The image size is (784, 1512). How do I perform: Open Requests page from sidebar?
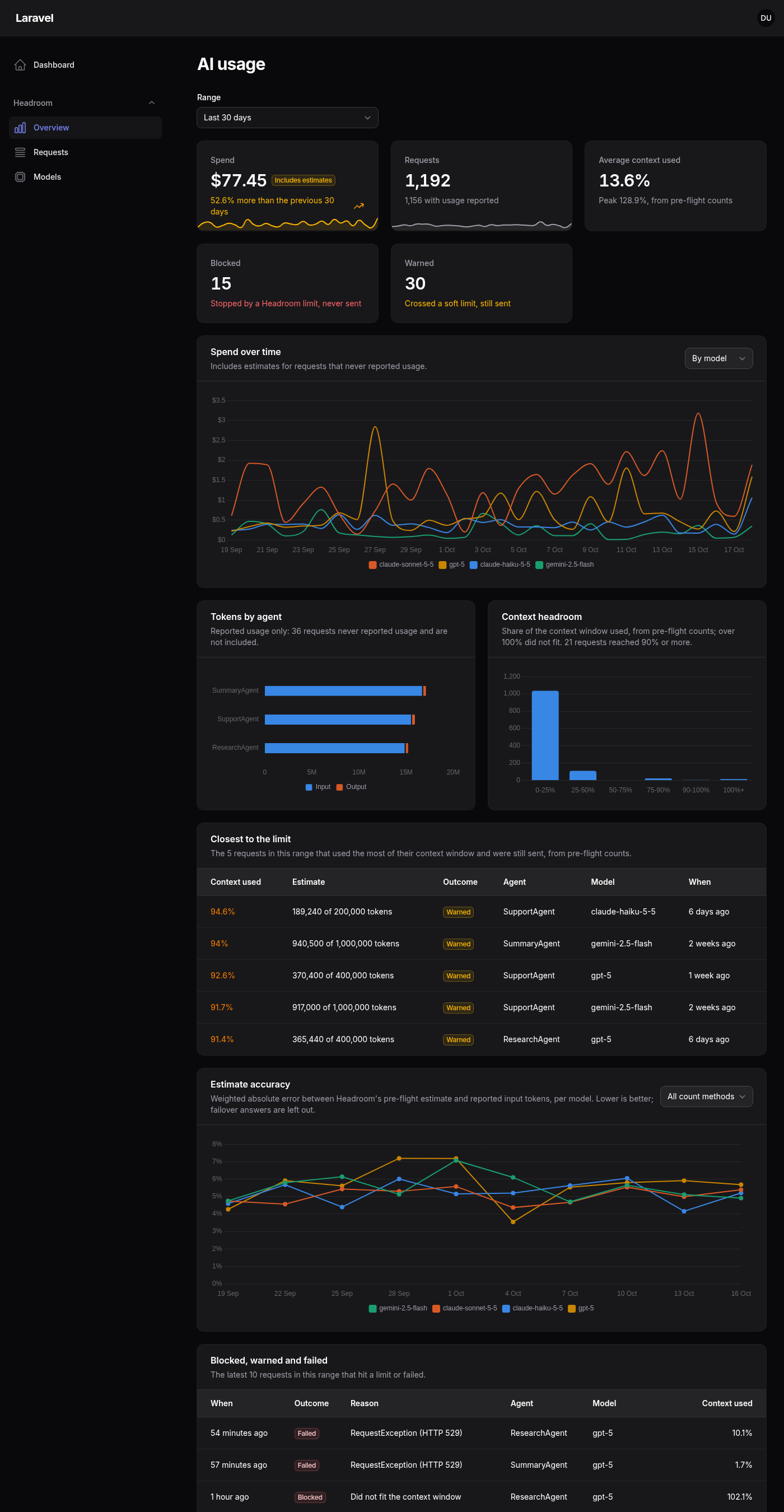(85, 153)
